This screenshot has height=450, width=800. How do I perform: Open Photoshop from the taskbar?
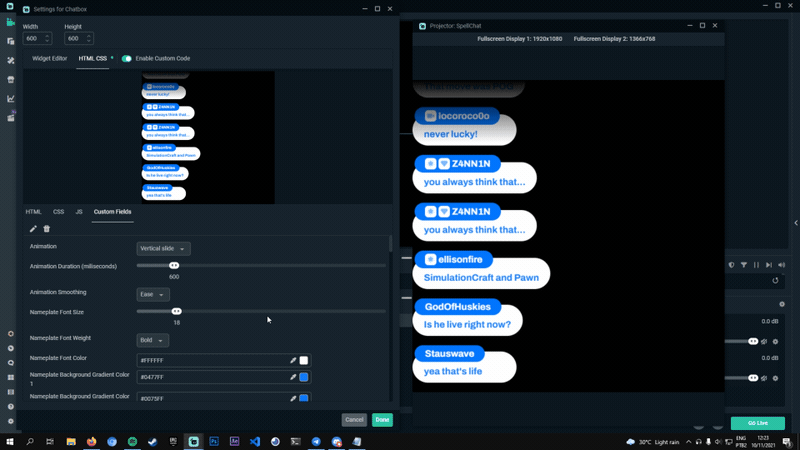pyautogui.click(x=214, y=441)
